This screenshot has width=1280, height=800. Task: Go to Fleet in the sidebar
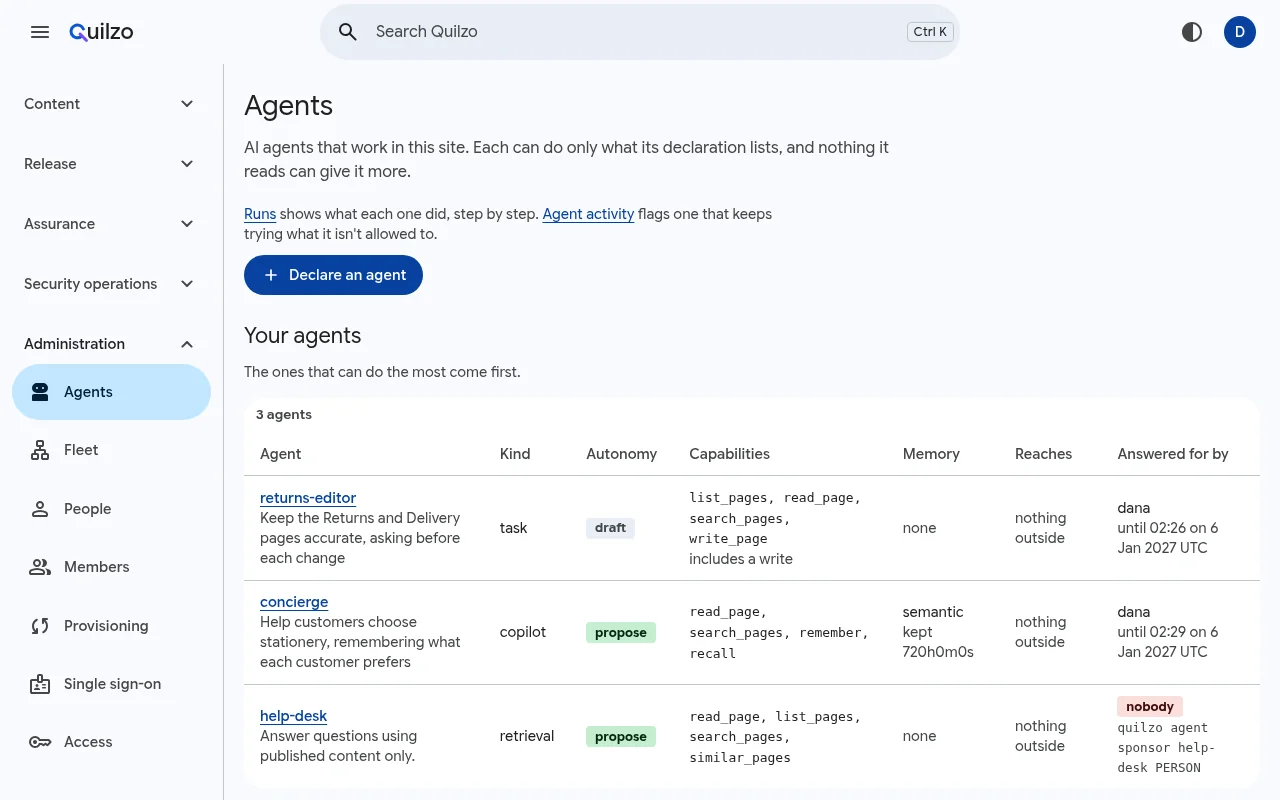pyautogui.click(x=111, y=450)
